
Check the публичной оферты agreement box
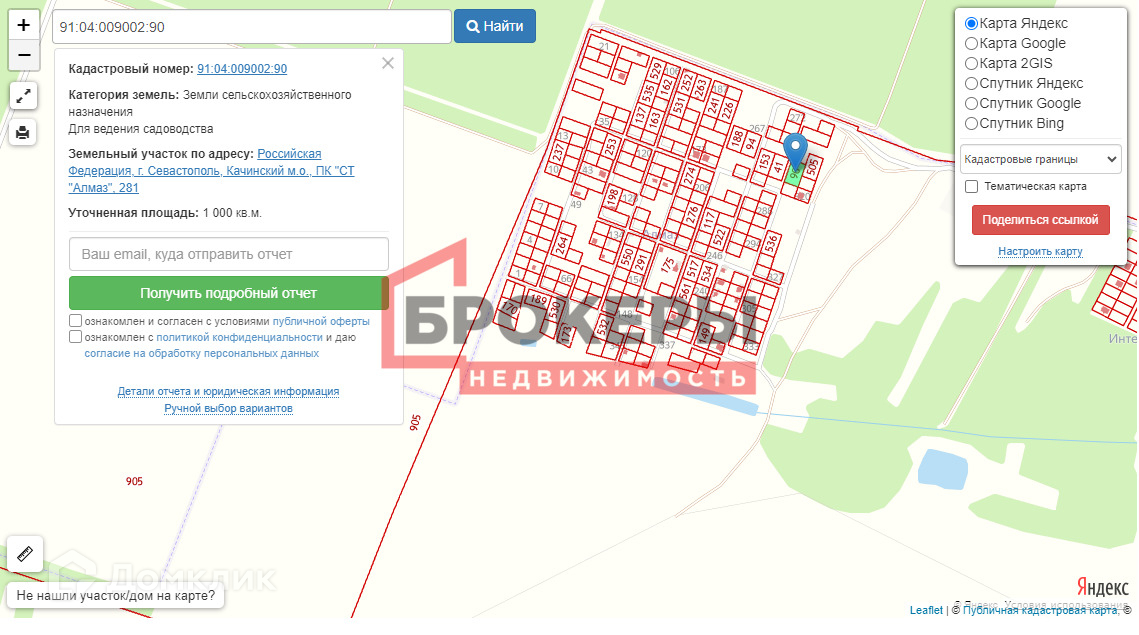(76, 320)
